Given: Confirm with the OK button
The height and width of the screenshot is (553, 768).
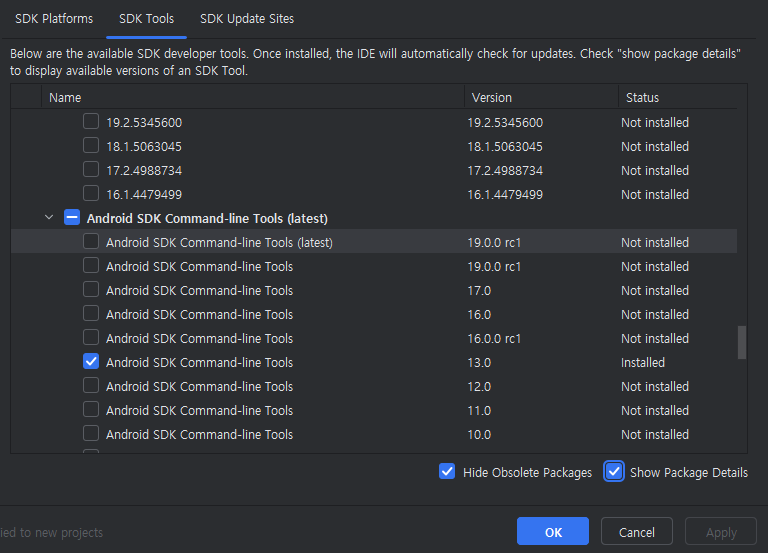Looking at the screenshot, I should pyautogui.click(x=553, y=531).
